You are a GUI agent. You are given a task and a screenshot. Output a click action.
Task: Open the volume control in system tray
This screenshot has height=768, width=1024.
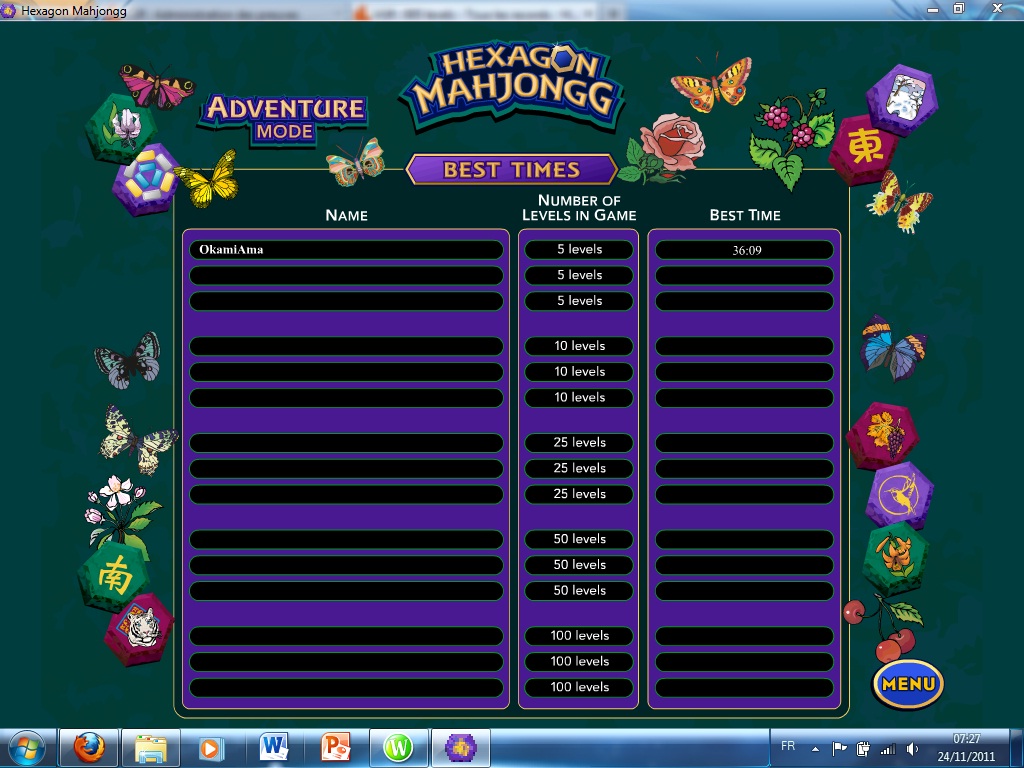(x=911, y=748)
